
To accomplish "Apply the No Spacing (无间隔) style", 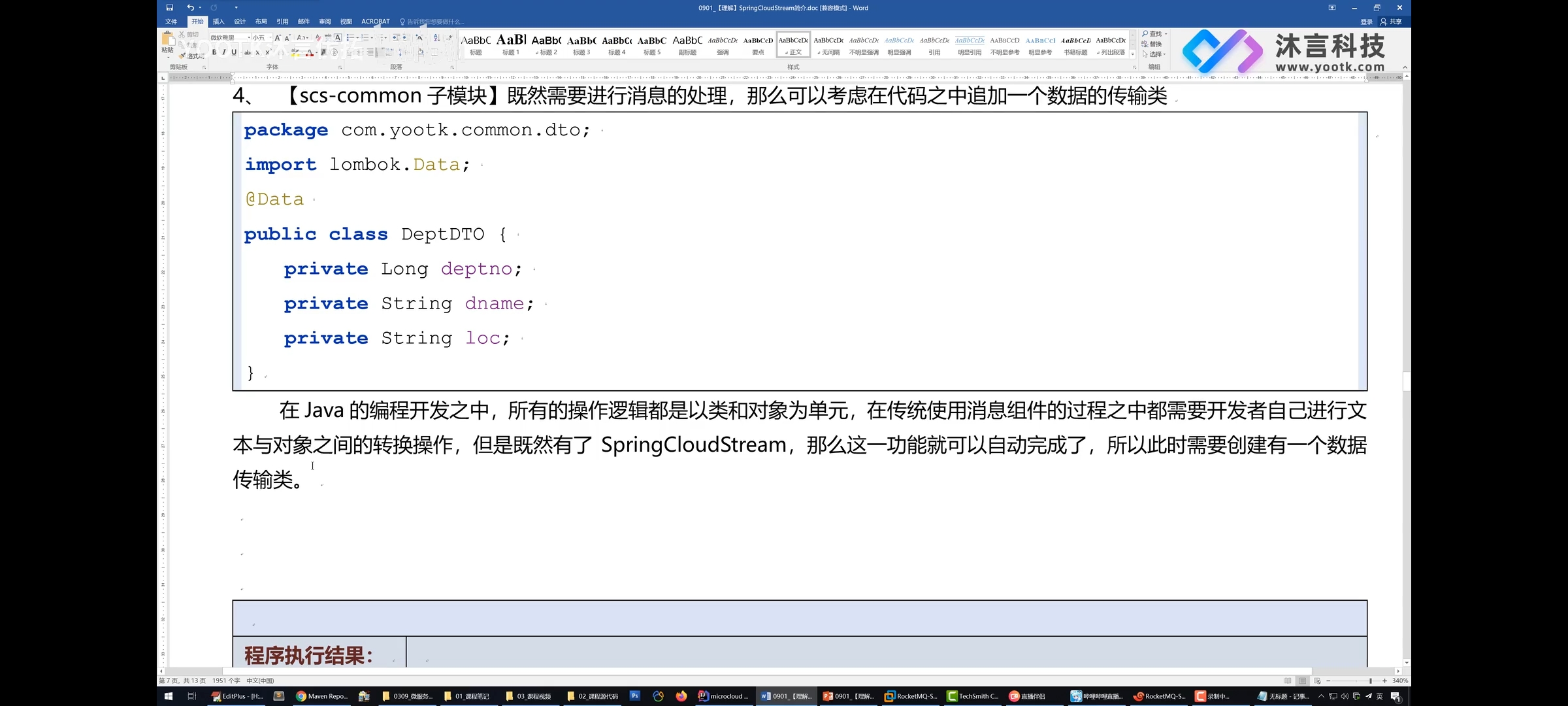I will pyautogui.click(x=828, y=44).
